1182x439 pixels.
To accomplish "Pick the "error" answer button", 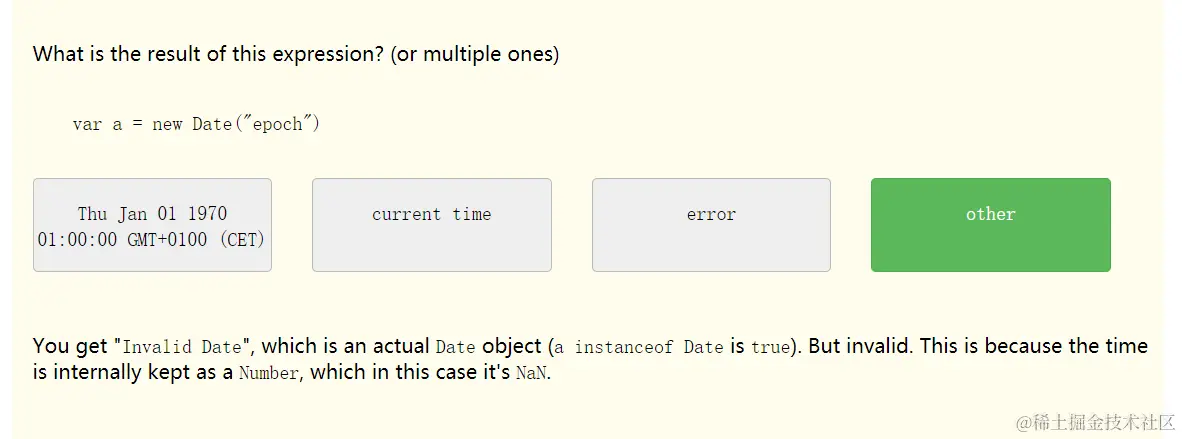I will [711, 225].
